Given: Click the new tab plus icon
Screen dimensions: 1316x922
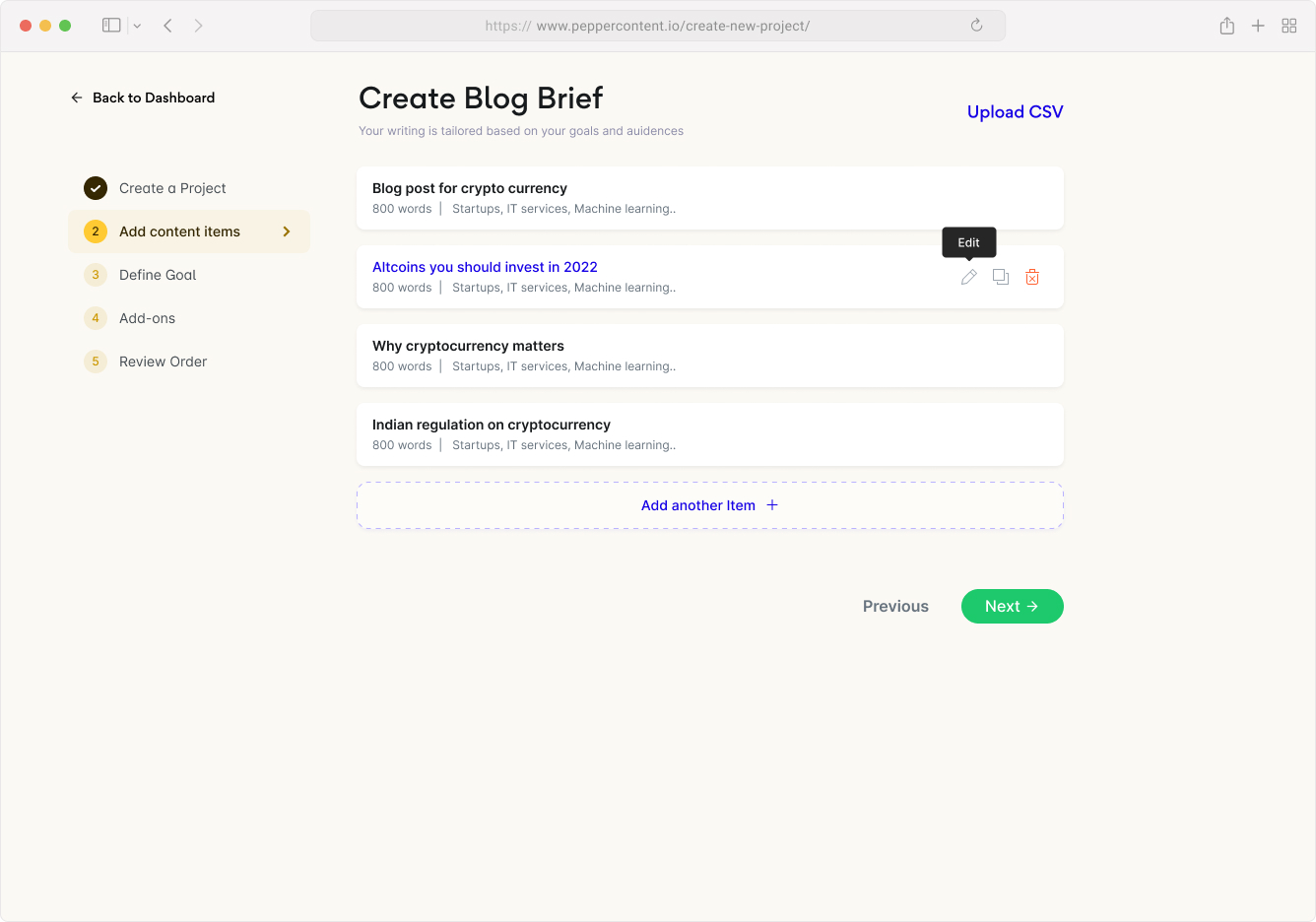Looking at the screenshot, I should [x=1258, y=26].
